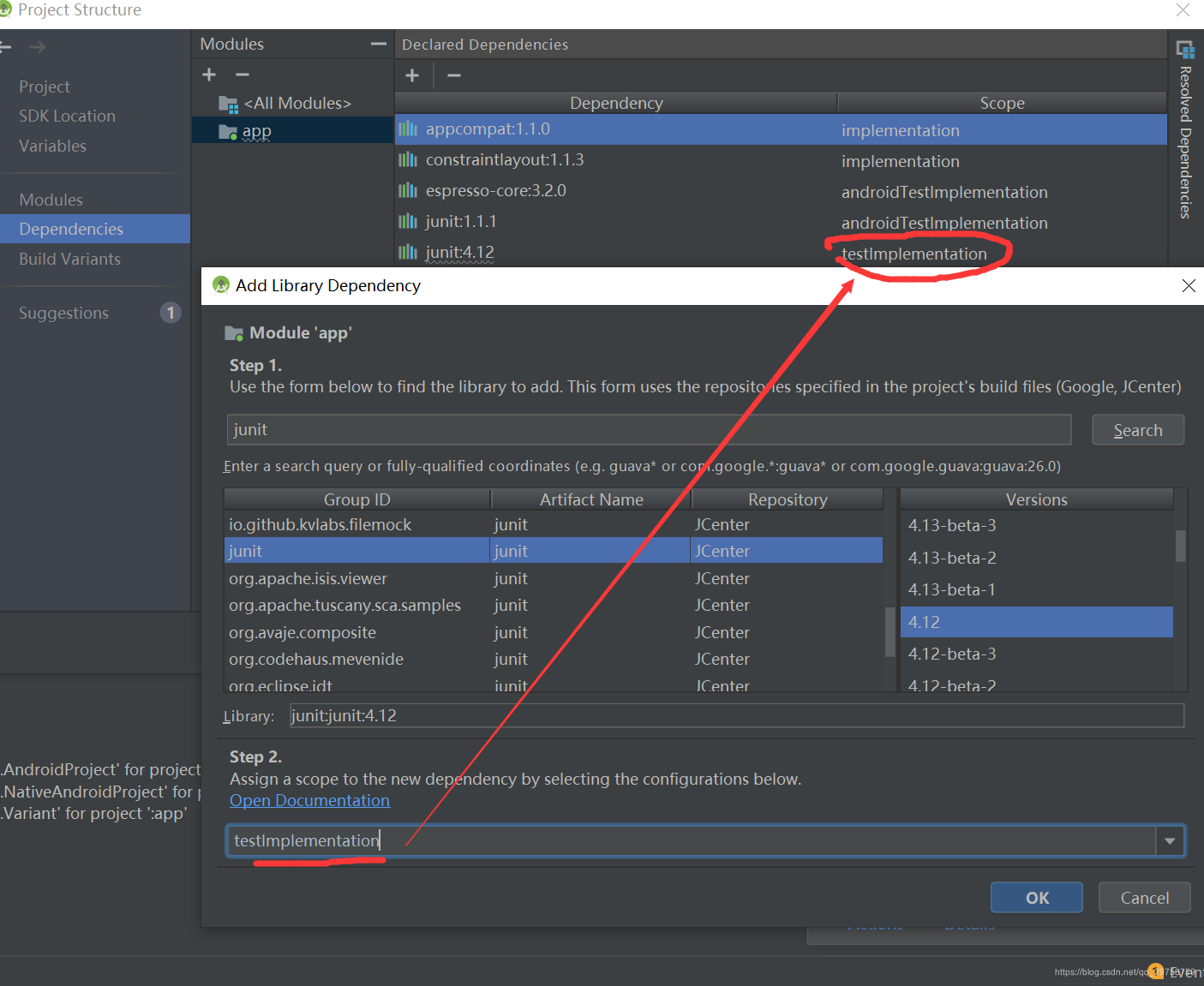Click the espresso-core library icon

[x=408, y=191]
